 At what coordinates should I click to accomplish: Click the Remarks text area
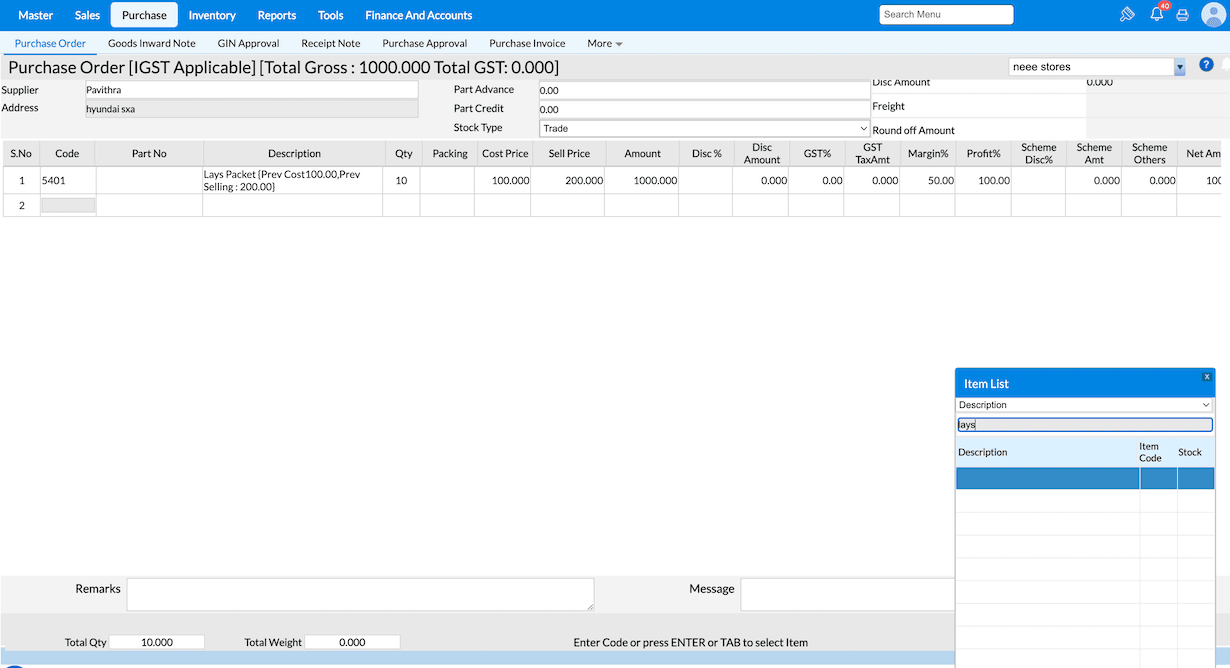pos(360,594)
